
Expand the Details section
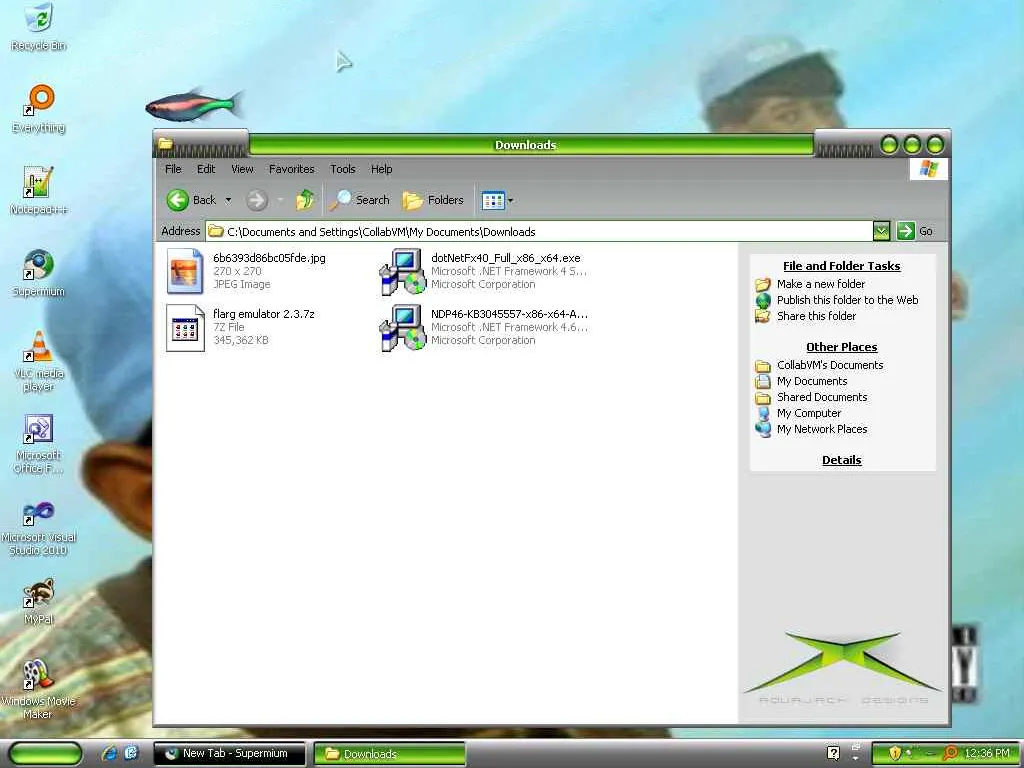point(841,460)
